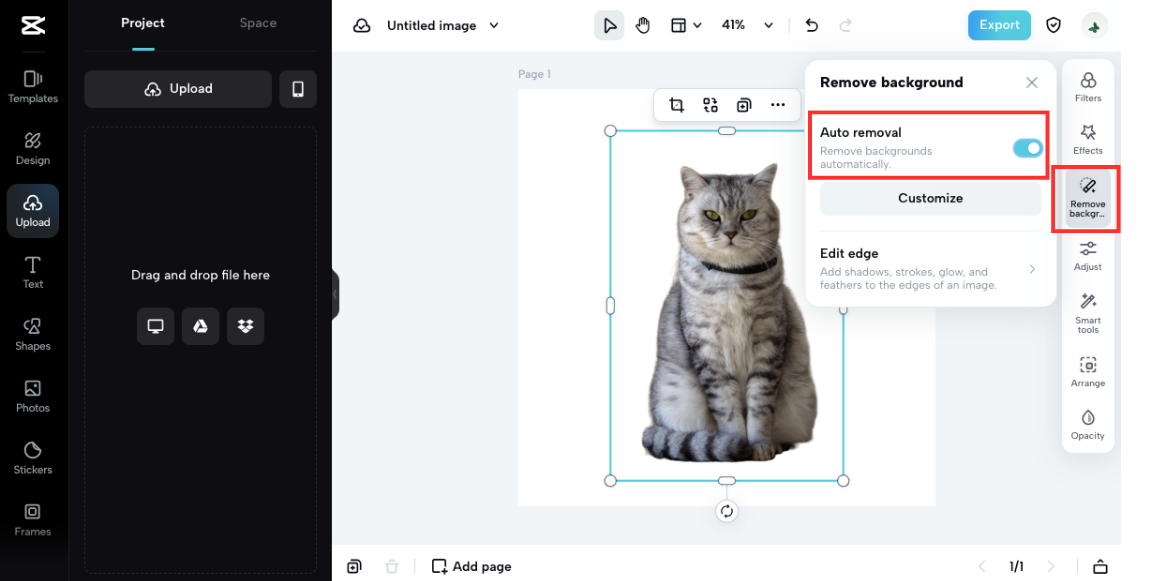The image size is (1159, 581).
Task: Toggle the Auto removal switch
Action: (1027, 148)
